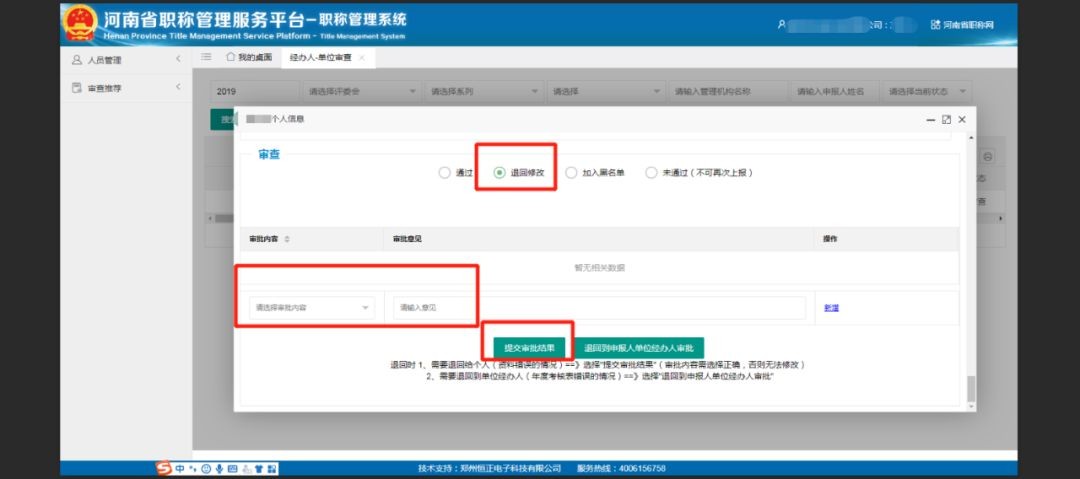Choose the 加入黑名单 radio option

(x=594, y=173)
